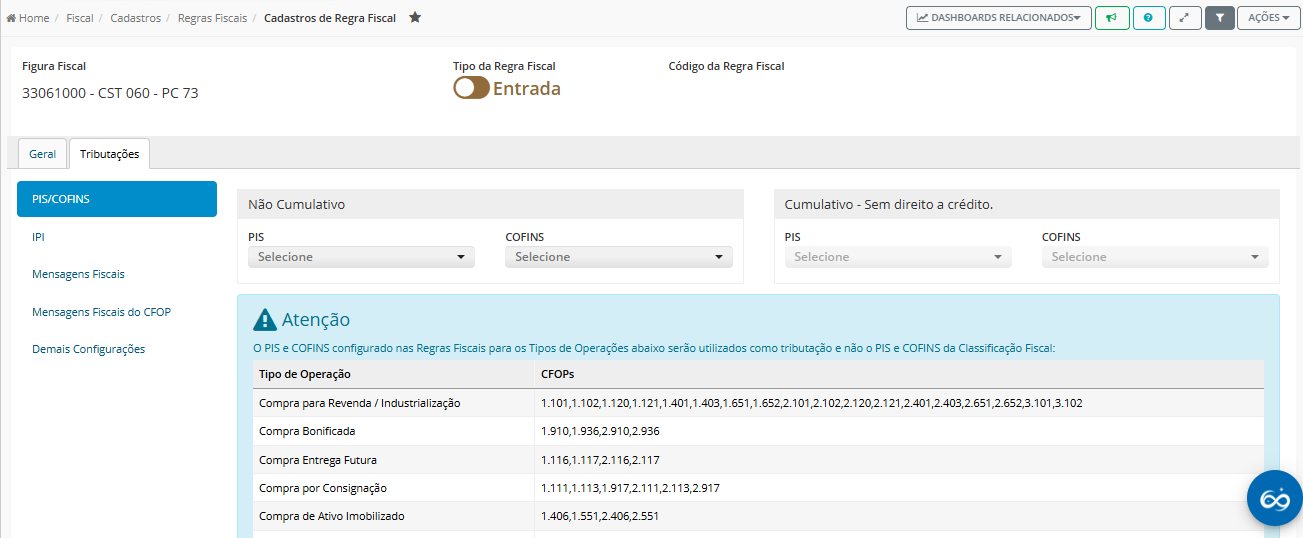Click the filter funnel icon

click(1219, 18)
